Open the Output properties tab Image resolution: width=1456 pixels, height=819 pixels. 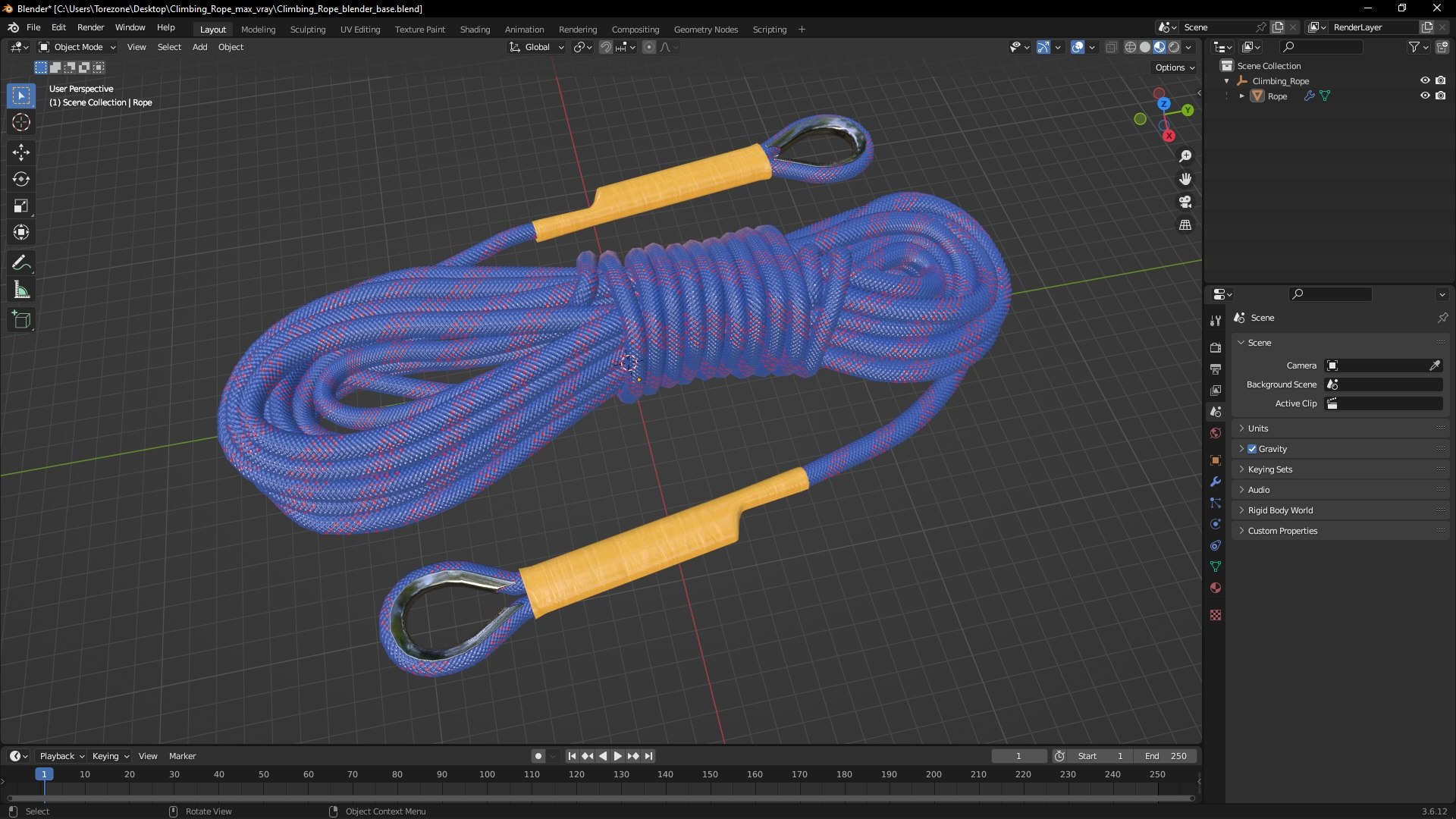1216,369
